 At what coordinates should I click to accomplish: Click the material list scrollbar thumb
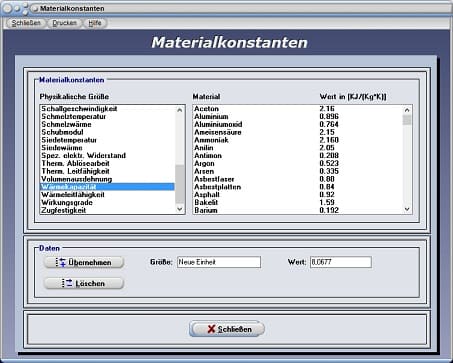point(407,120)
